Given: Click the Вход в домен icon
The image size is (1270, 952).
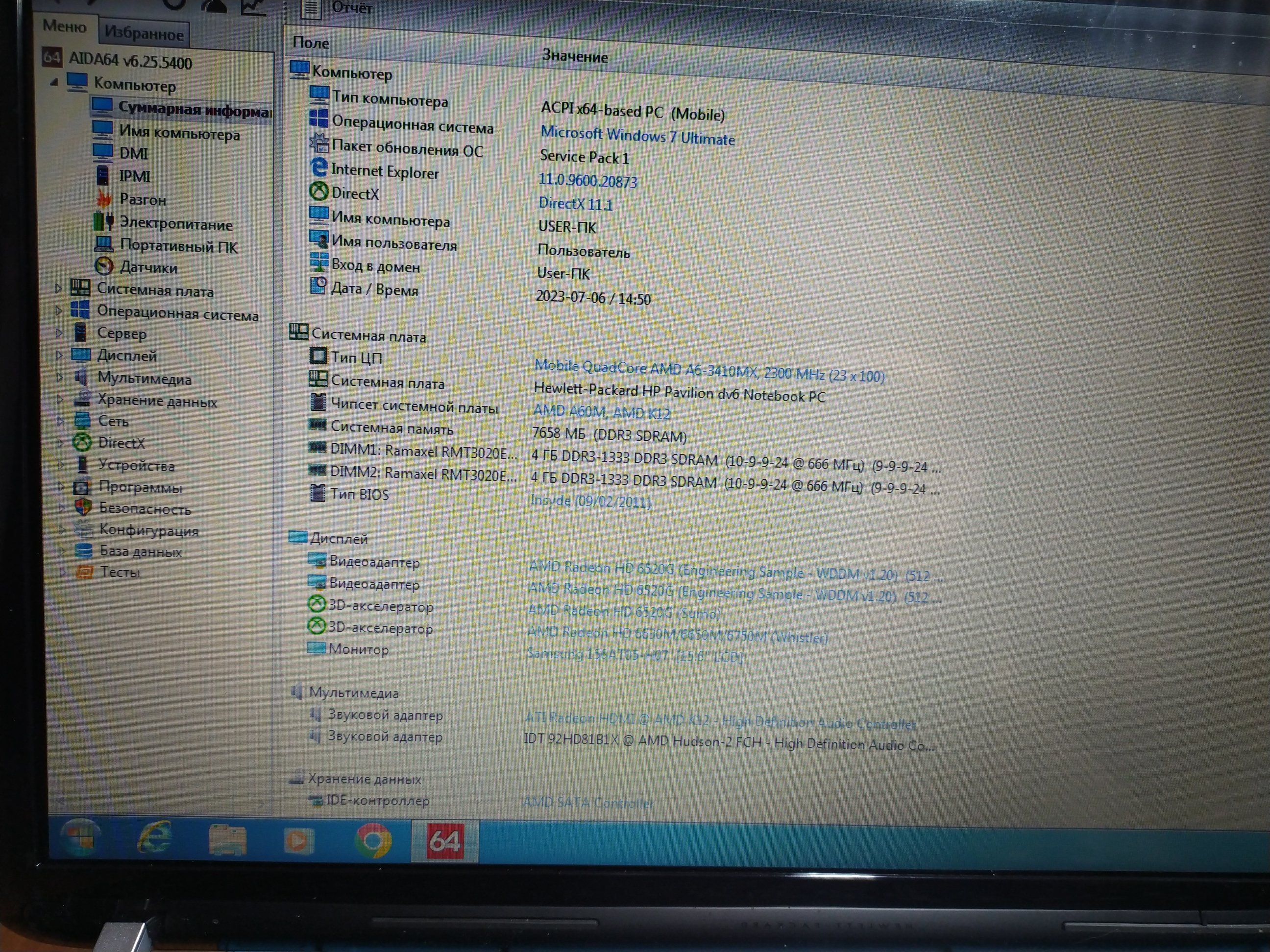Looking at the screenshot, I should point(319,262).
